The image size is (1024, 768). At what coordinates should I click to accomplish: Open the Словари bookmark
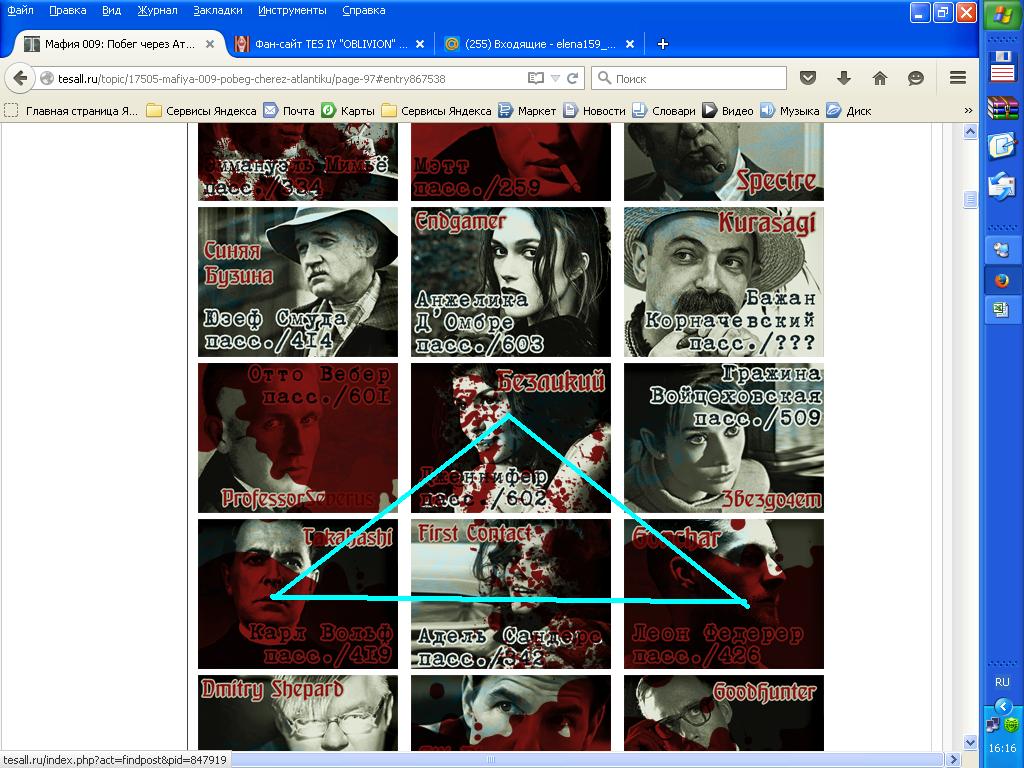click(664, 110)
